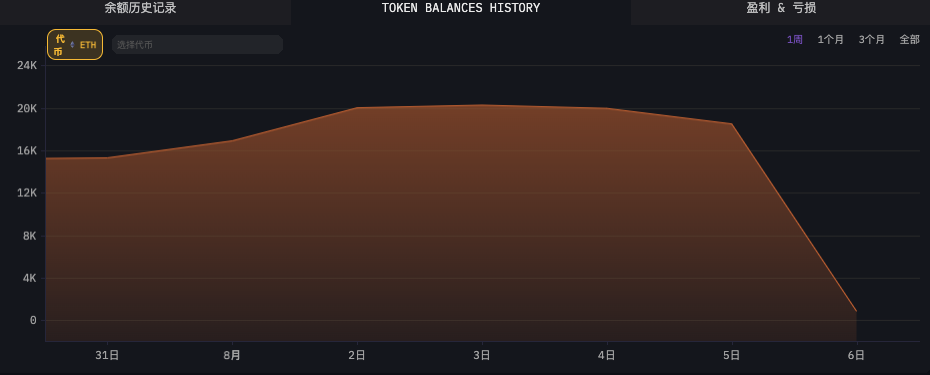Select the 3个月 time range
Image resolution: width=930 pixels, height=375 pixels.
pyautogui.click(x=871, y=40)
